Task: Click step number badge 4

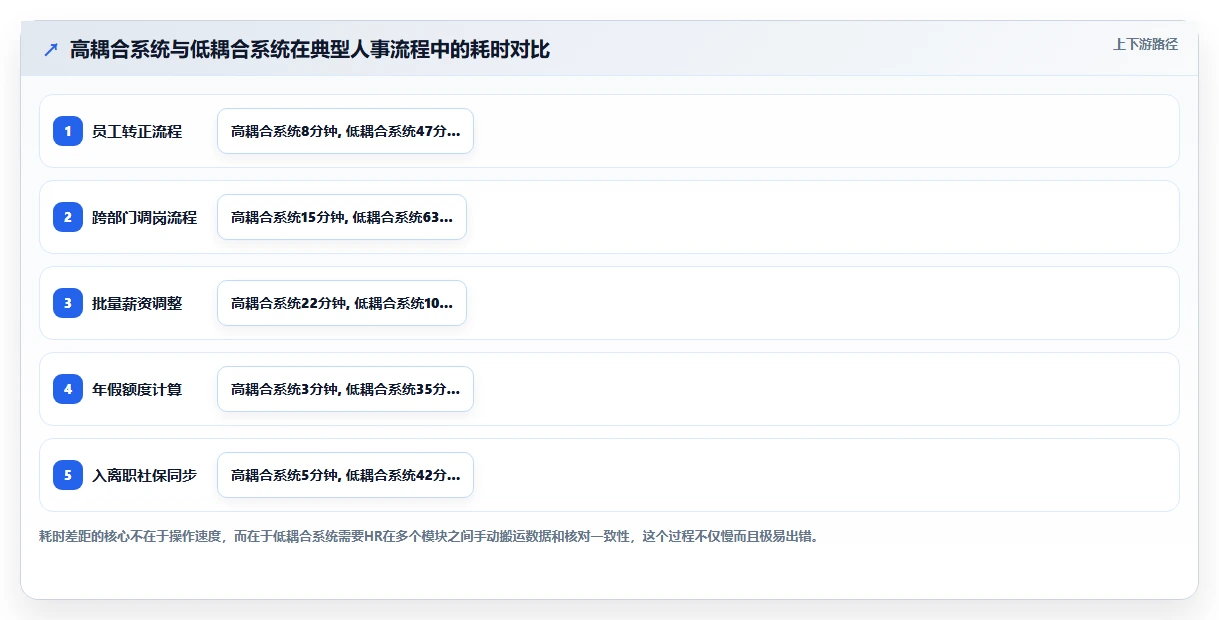Action: (x=68, y=389)
